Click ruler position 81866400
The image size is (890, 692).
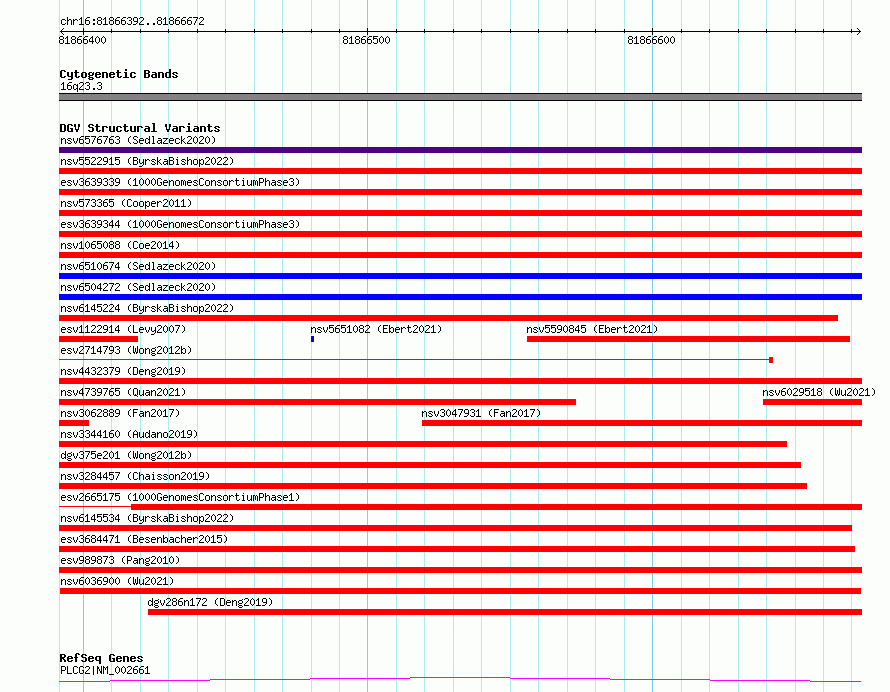click(82, 40)
